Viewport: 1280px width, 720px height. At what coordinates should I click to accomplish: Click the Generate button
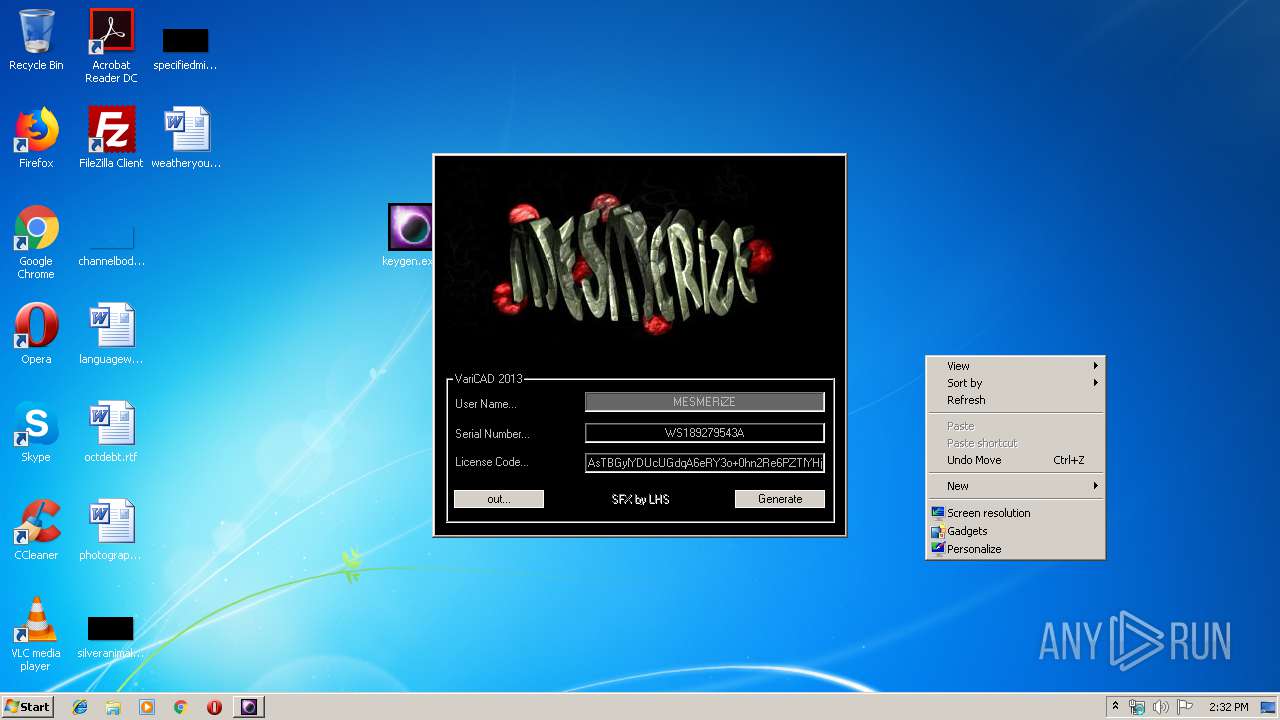point(780,499)
